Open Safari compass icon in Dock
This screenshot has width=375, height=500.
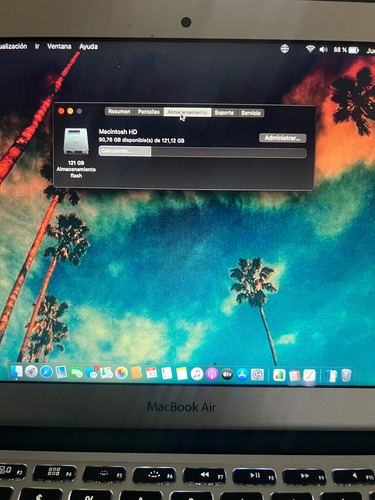click(46, 372)
